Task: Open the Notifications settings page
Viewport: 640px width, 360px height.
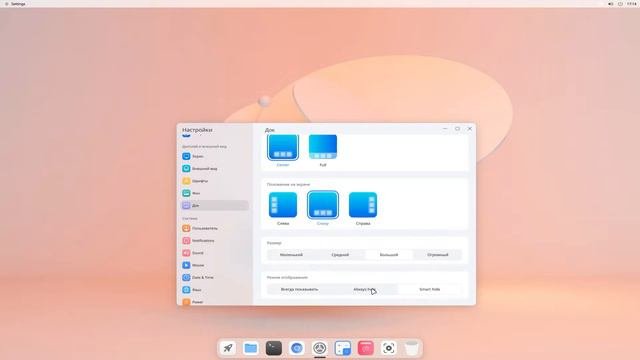Action: pos(214,241)
